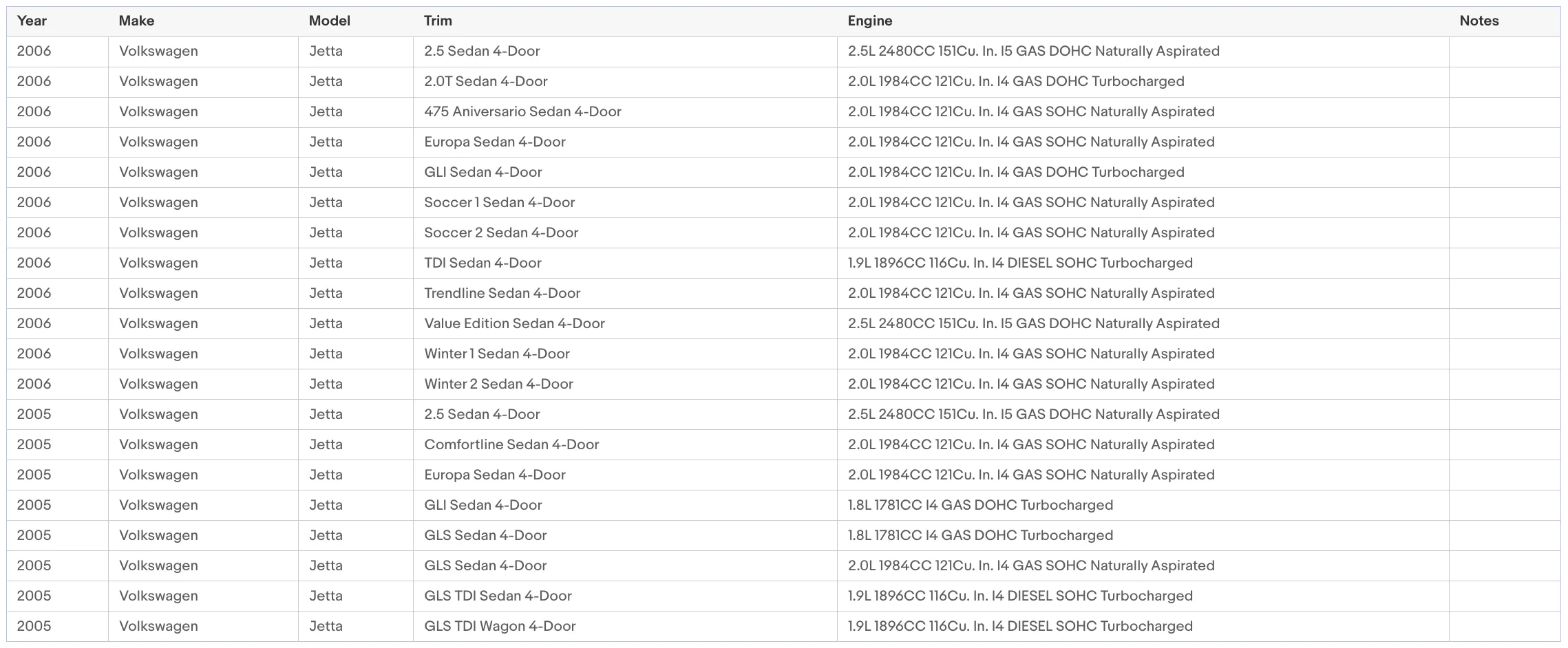Click the Trim column header
This screenshot has height=648, width=1568.
(x=438, y=21)
